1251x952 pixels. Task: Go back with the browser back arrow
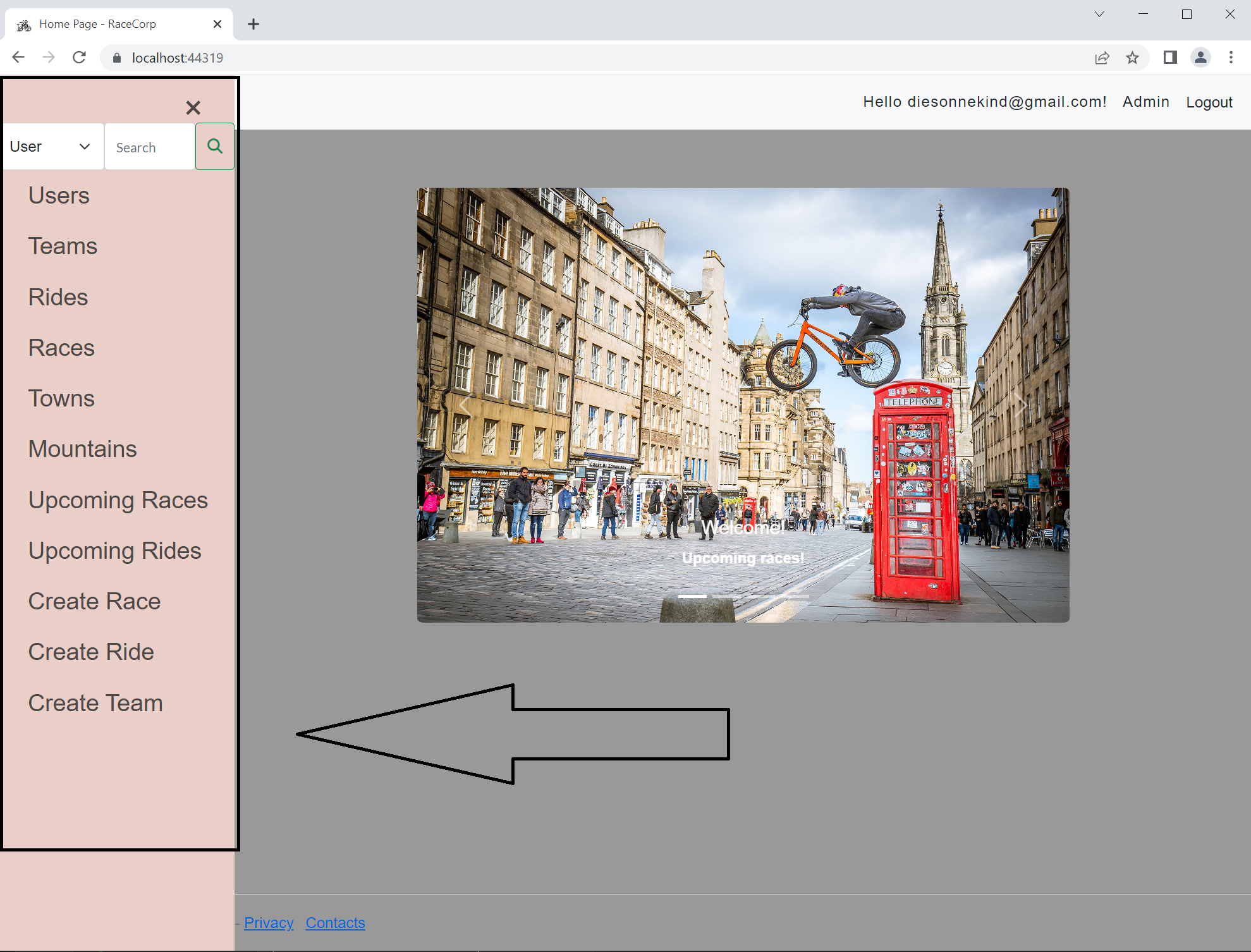[x=18, y=58]
